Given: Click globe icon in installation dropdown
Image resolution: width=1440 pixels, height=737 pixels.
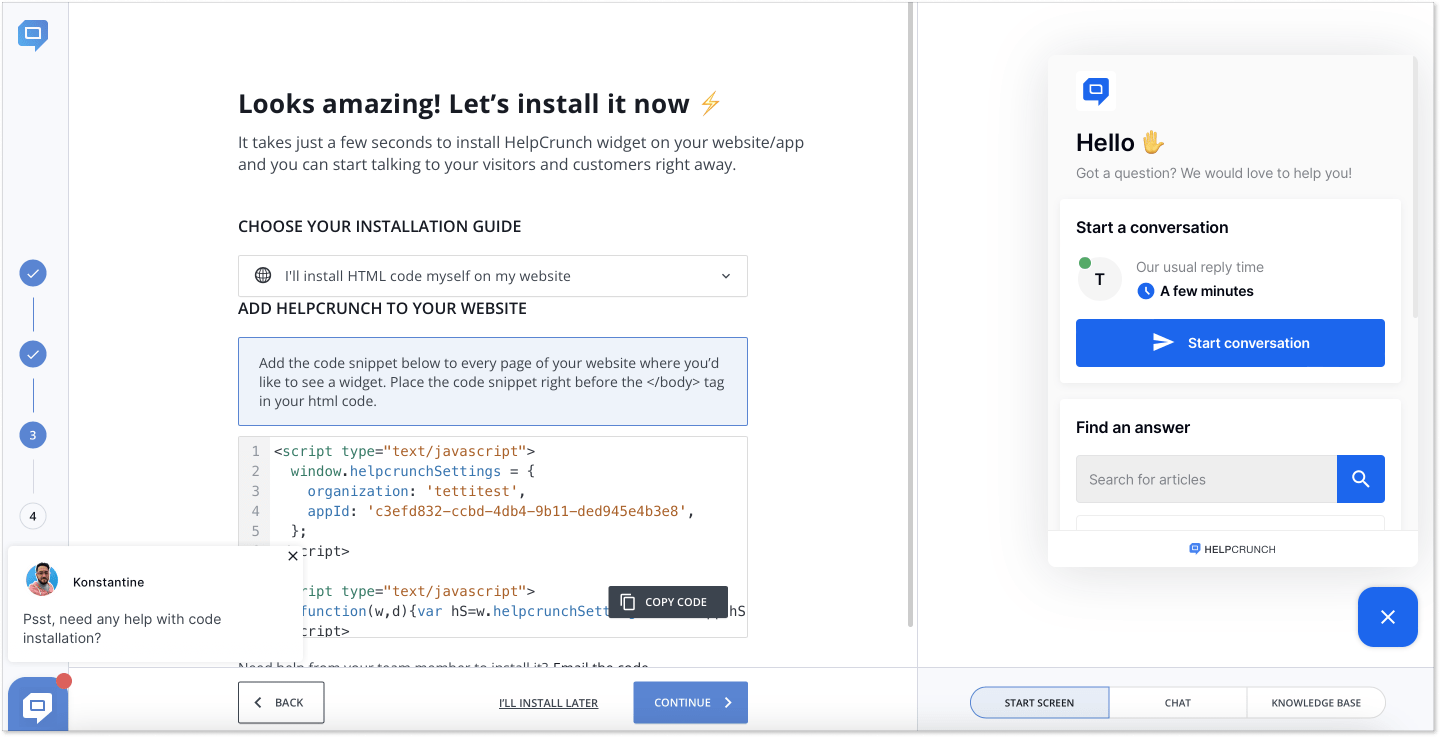Looking at the screenshot, I should [263, 275].
